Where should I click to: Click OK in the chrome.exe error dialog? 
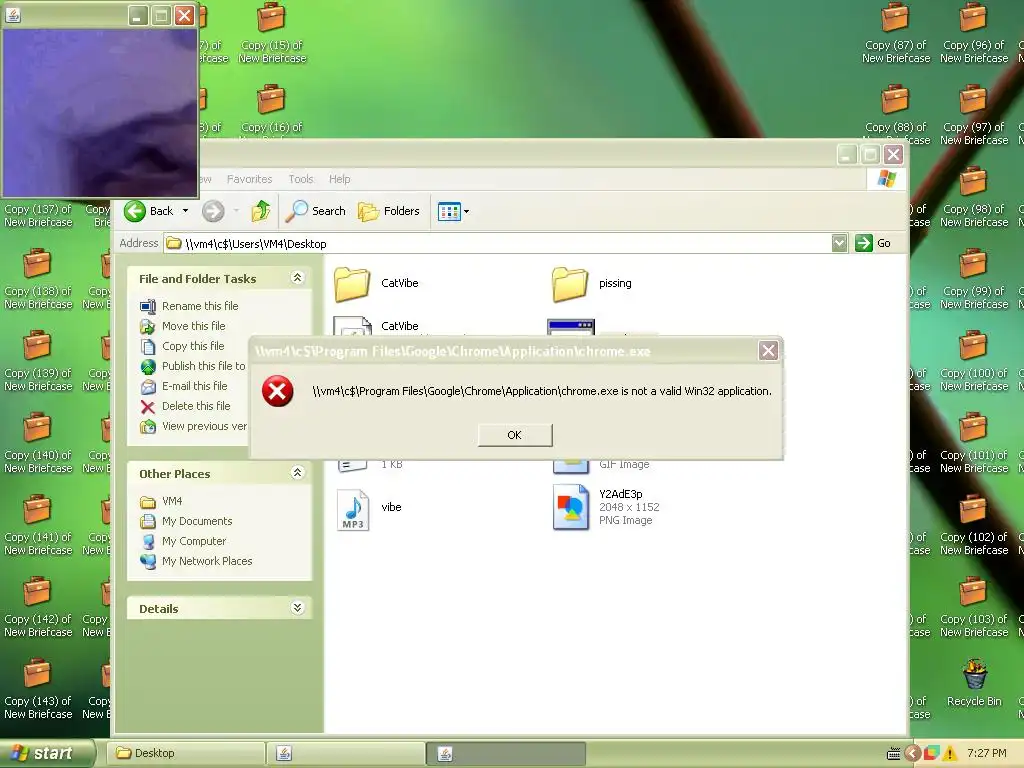515,435
